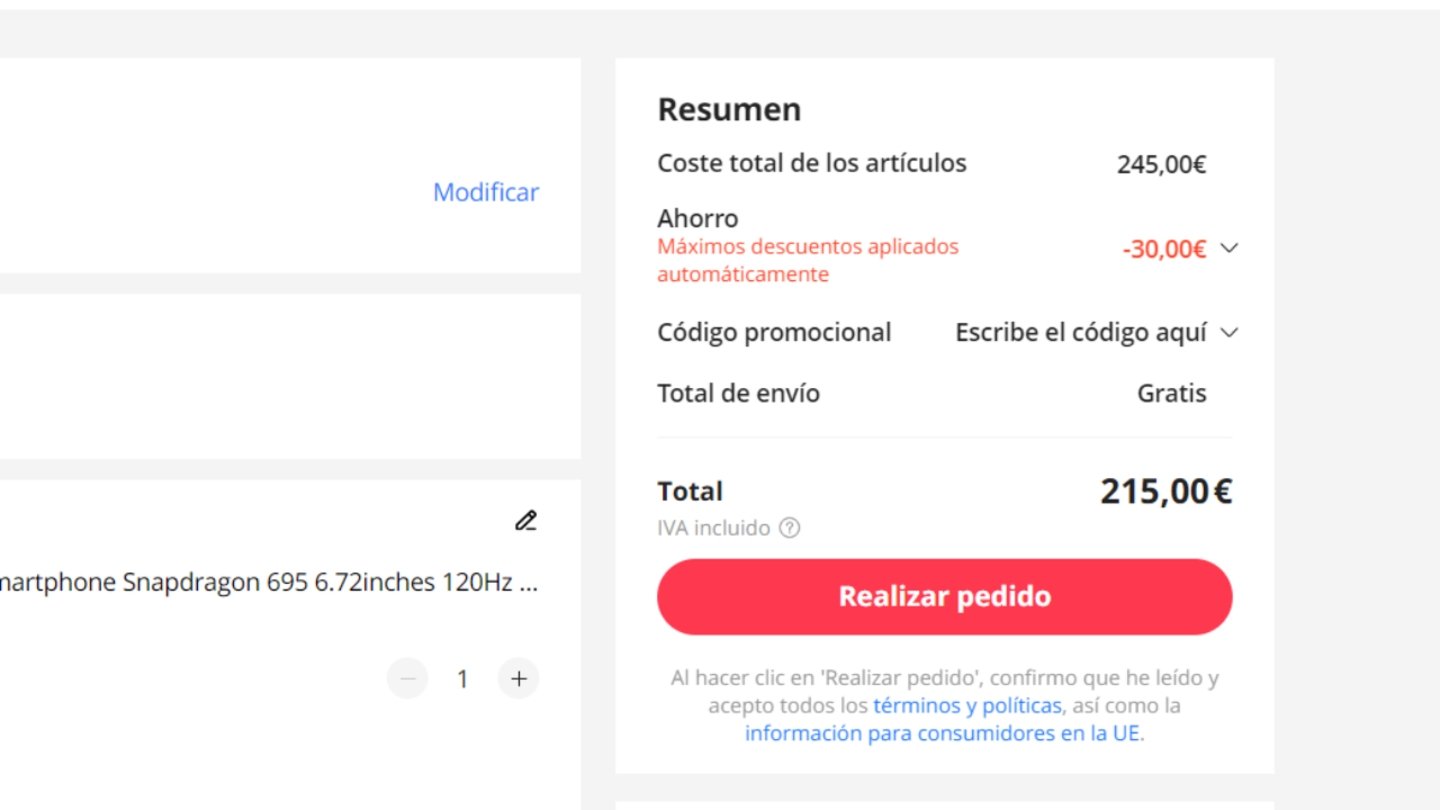Click the Resumen heading

click(729, 109)
